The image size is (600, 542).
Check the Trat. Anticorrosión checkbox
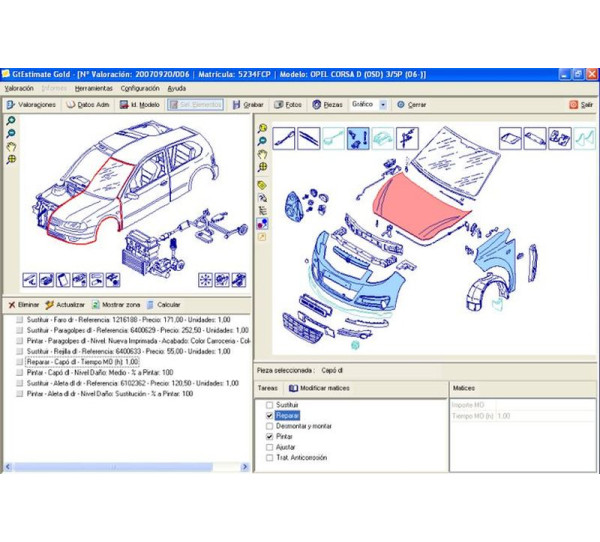(270, 458)
